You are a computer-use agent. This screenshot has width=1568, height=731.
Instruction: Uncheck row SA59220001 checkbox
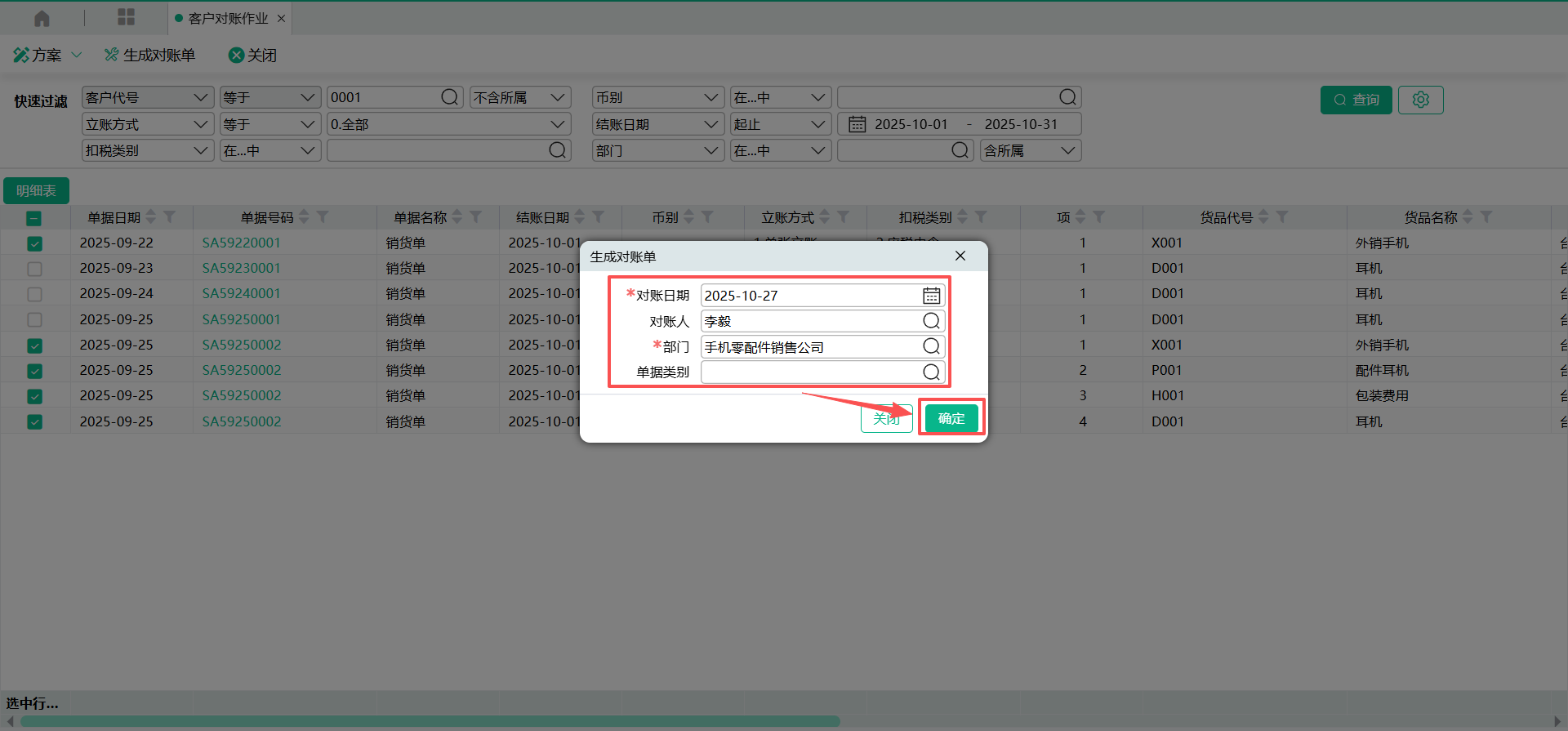coord(34,243)
